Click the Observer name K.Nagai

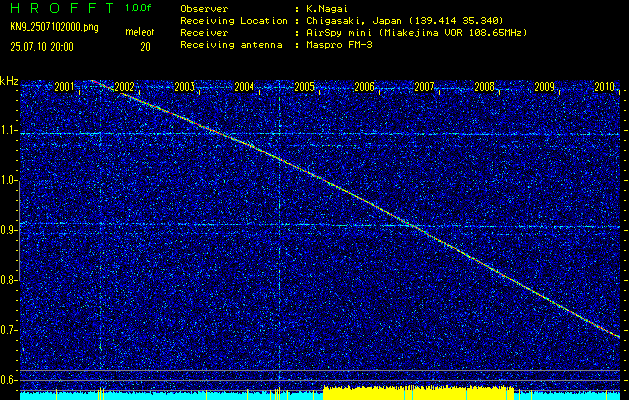coord(328,9)
